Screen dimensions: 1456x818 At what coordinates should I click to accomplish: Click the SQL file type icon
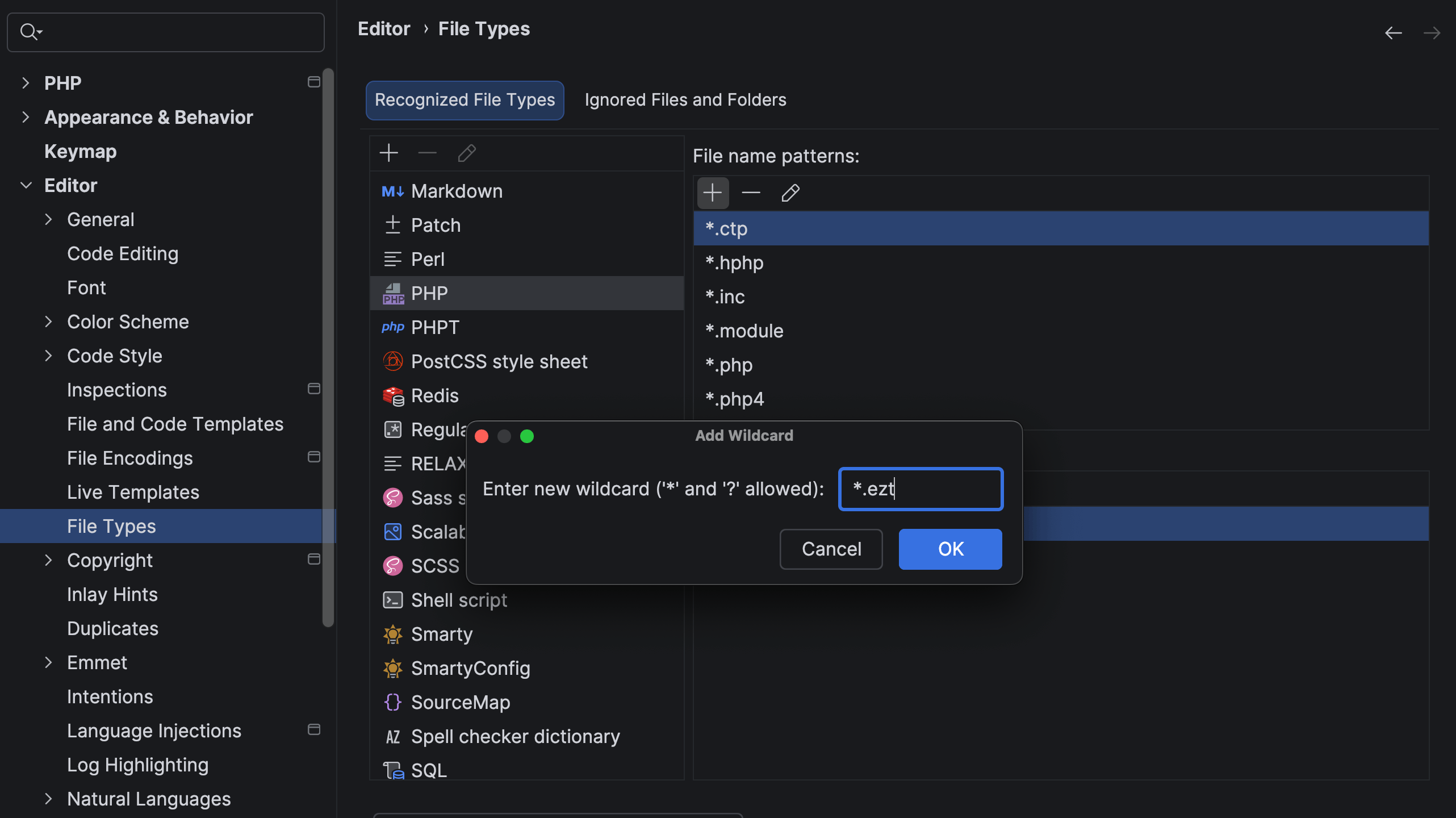[x=392, y=770]
